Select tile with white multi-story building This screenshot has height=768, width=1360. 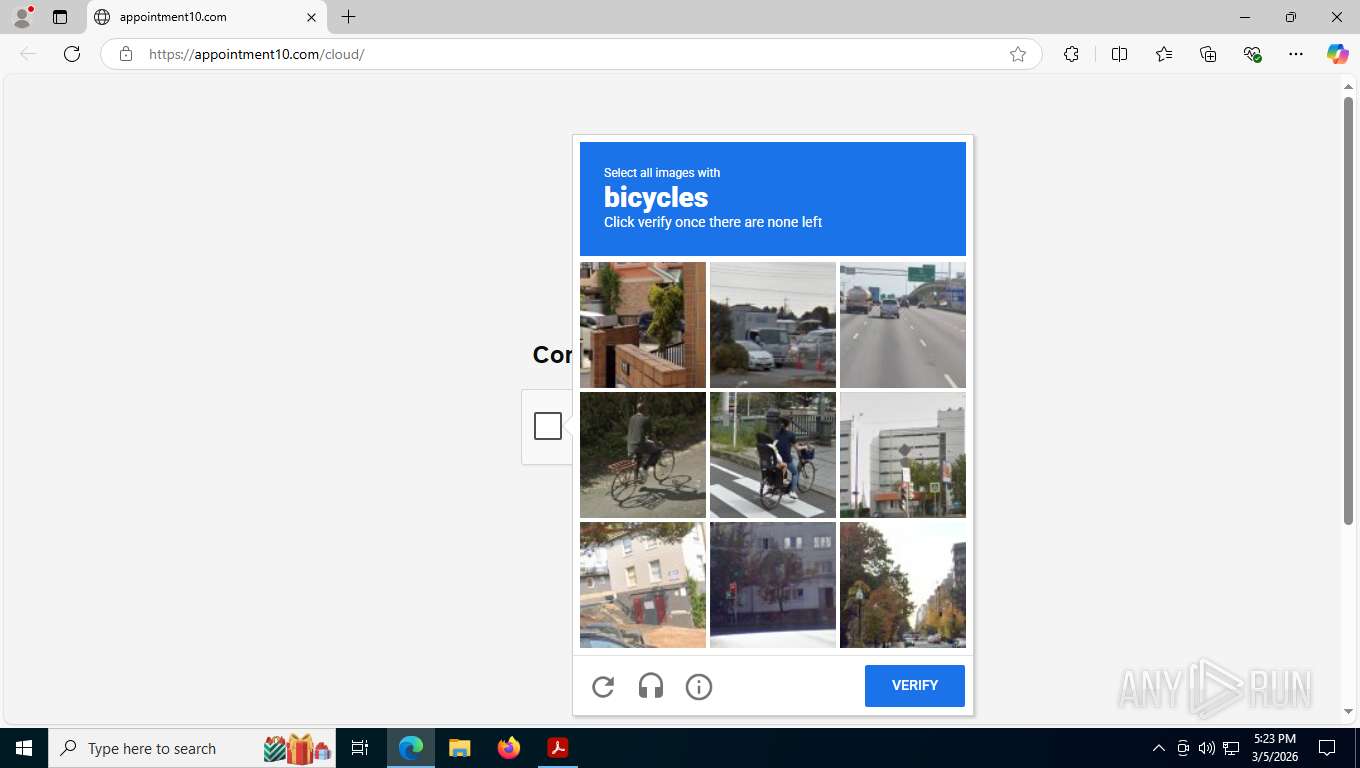[x=903, y=455]
